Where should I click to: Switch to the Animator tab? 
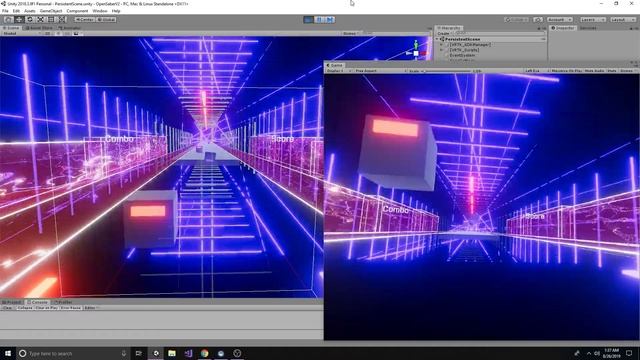69,28
